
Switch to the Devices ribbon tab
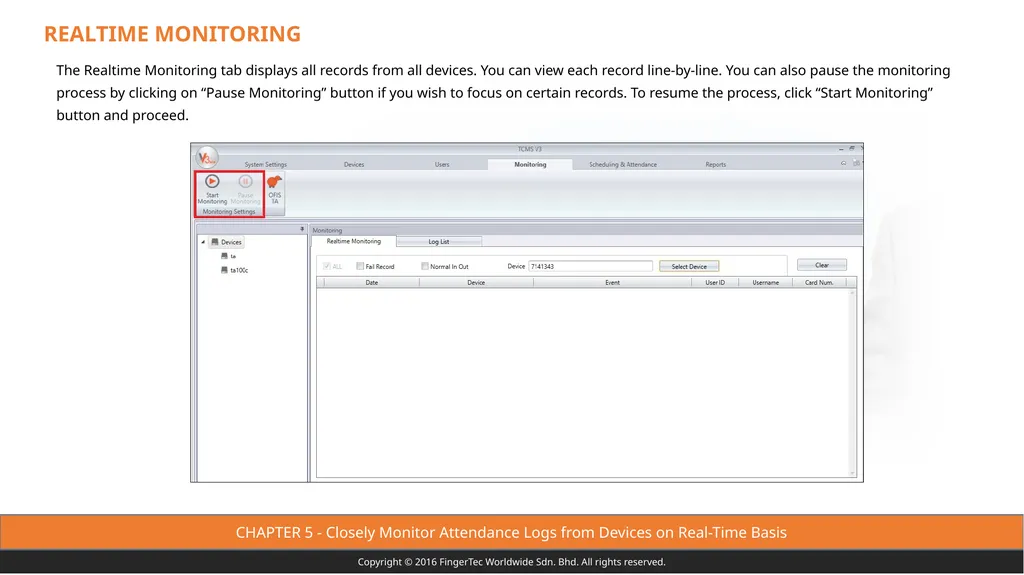[x=354, y=165]
